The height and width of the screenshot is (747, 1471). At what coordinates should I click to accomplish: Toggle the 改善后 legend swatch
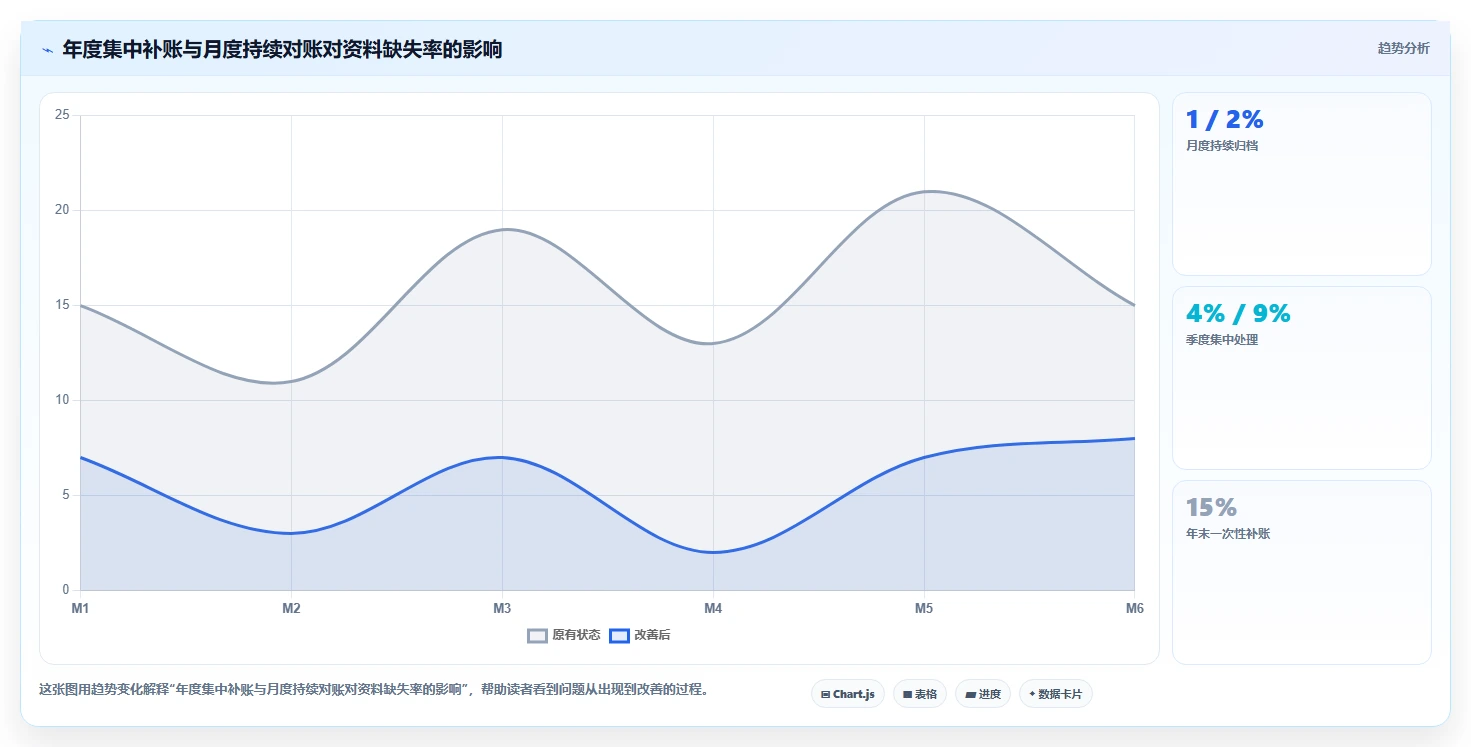(619, 636)
